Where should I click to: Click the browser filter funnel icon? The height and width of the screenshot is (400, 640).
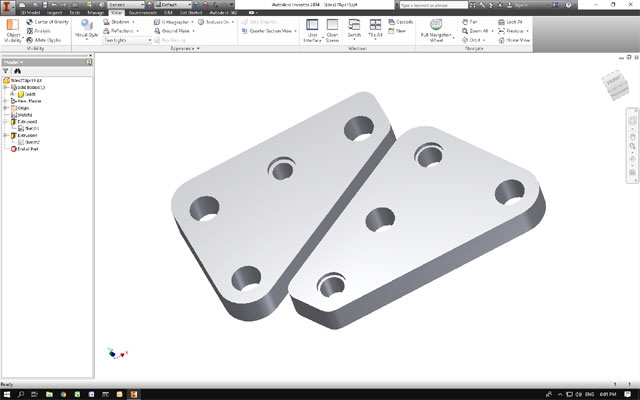point(6,71)
